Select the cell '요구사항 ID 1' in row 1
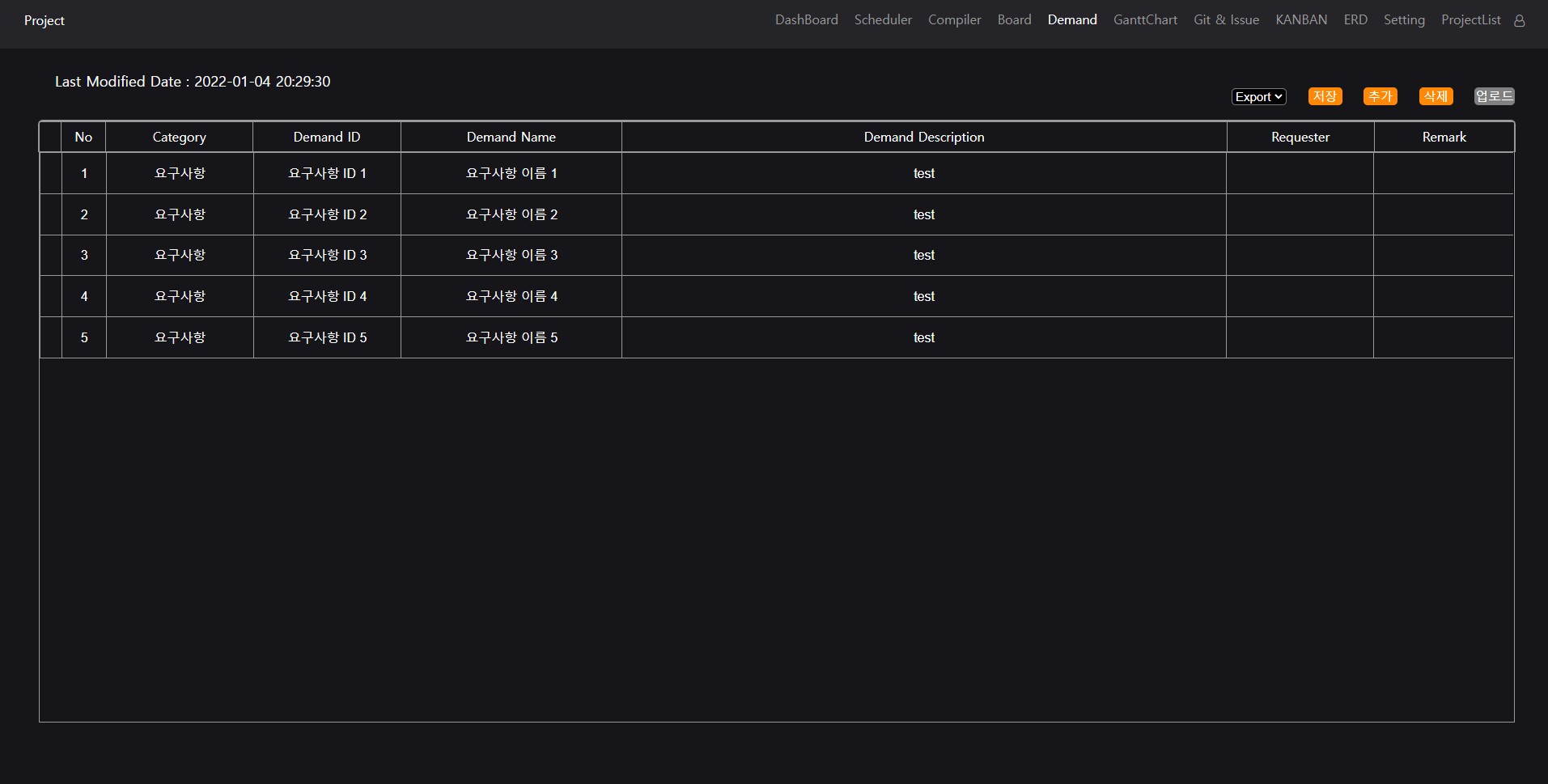Viewport: 1548px width, 784px height. pos(326,173)
